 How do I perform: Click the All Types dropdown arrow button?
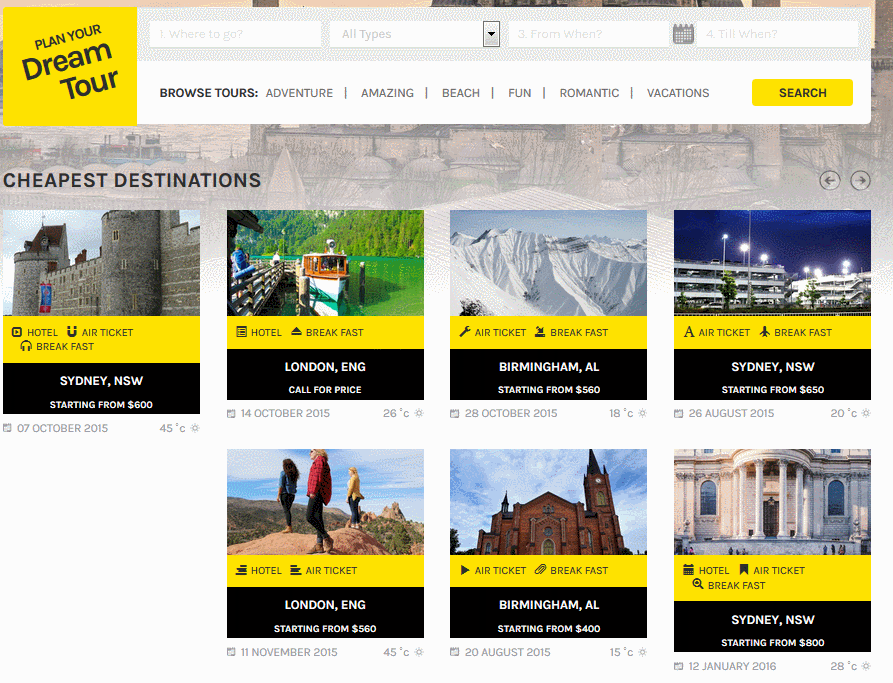click(x=491, y=34)
